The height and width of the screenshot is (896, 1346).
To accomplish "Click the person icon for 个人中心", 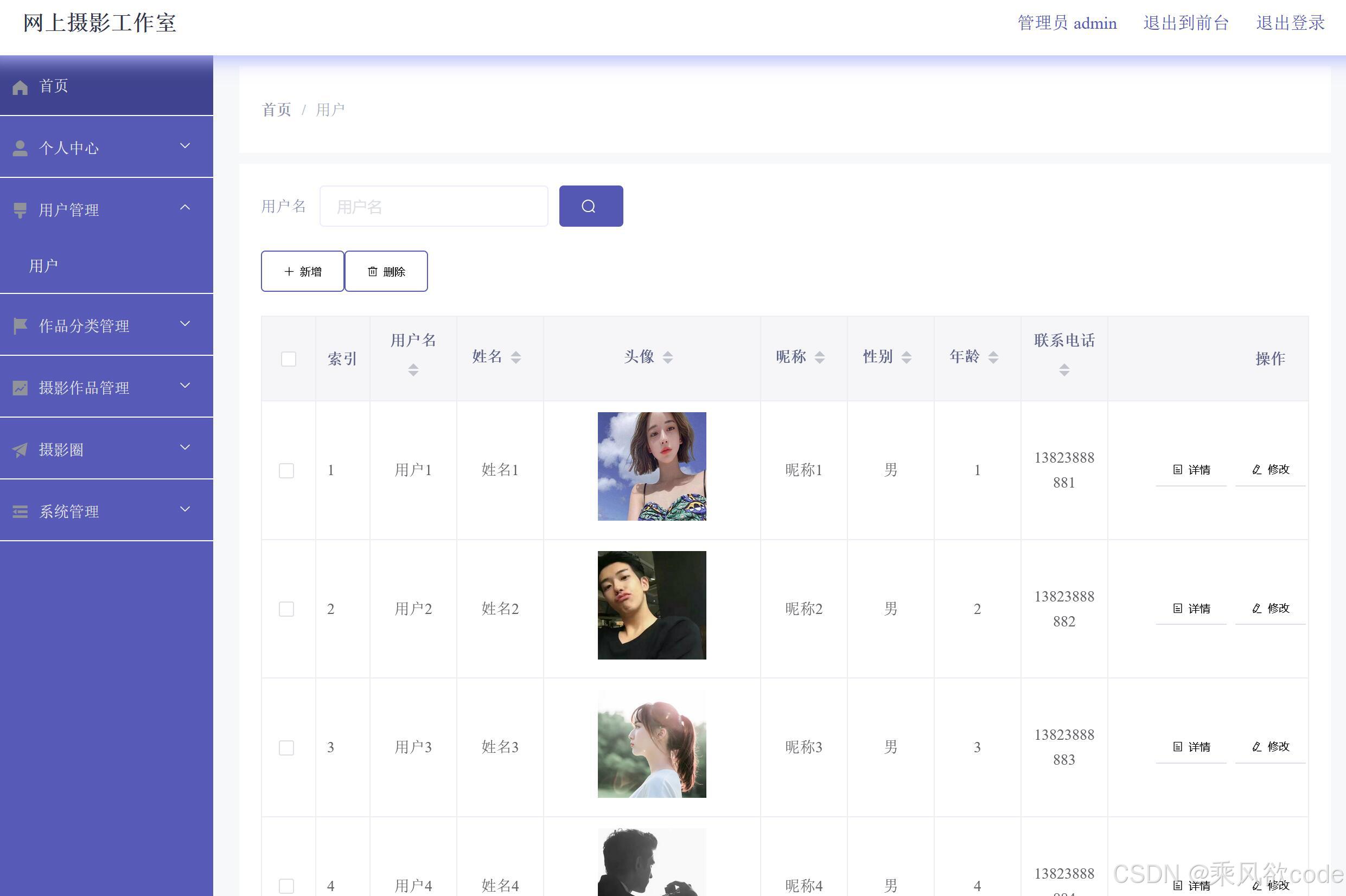I will [x=20, y=148].
